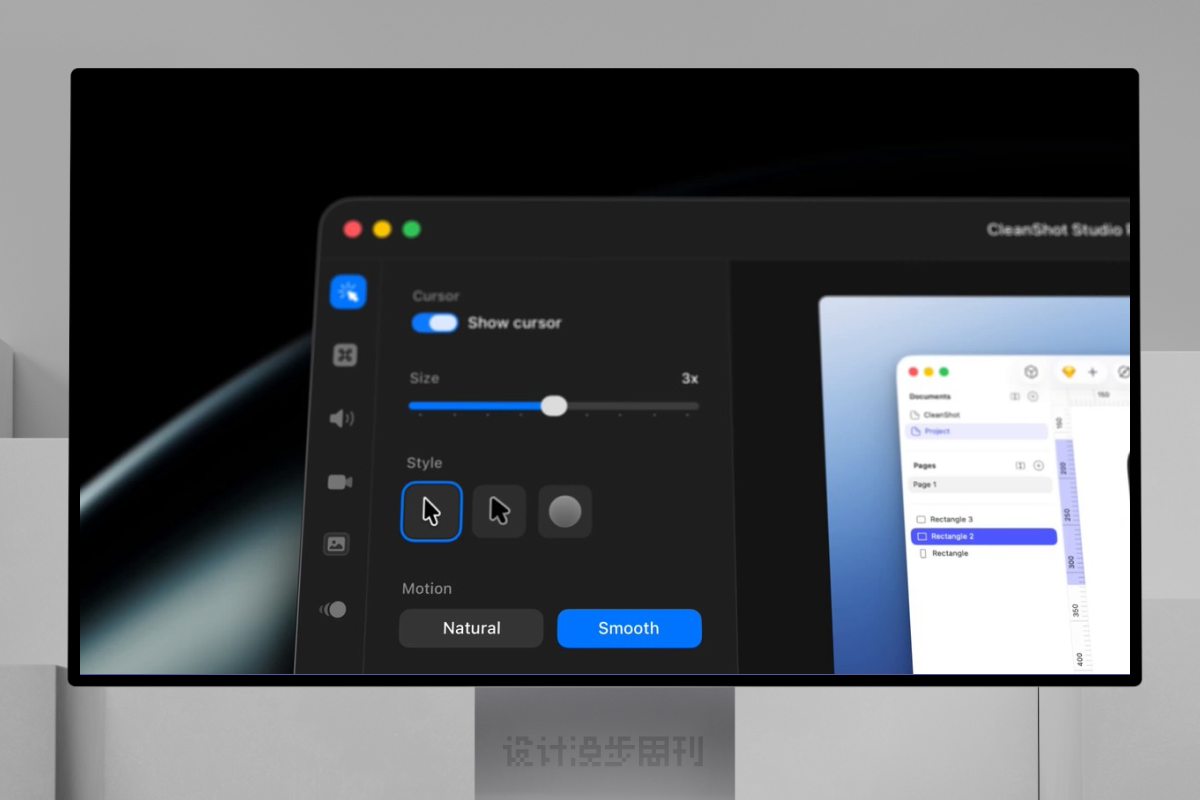The width and height of the screenshot is (1200, 800).
Task: Click the Documents section heading
Action: (930, 396)
